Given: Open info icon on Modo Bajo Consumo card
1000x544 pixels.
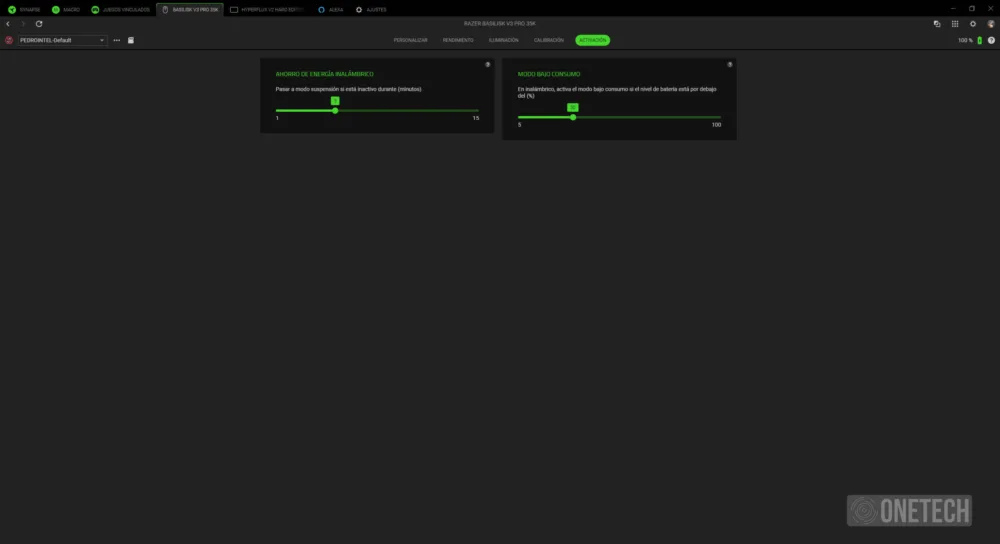Looking at the screenshot, I should pos(730,64).
